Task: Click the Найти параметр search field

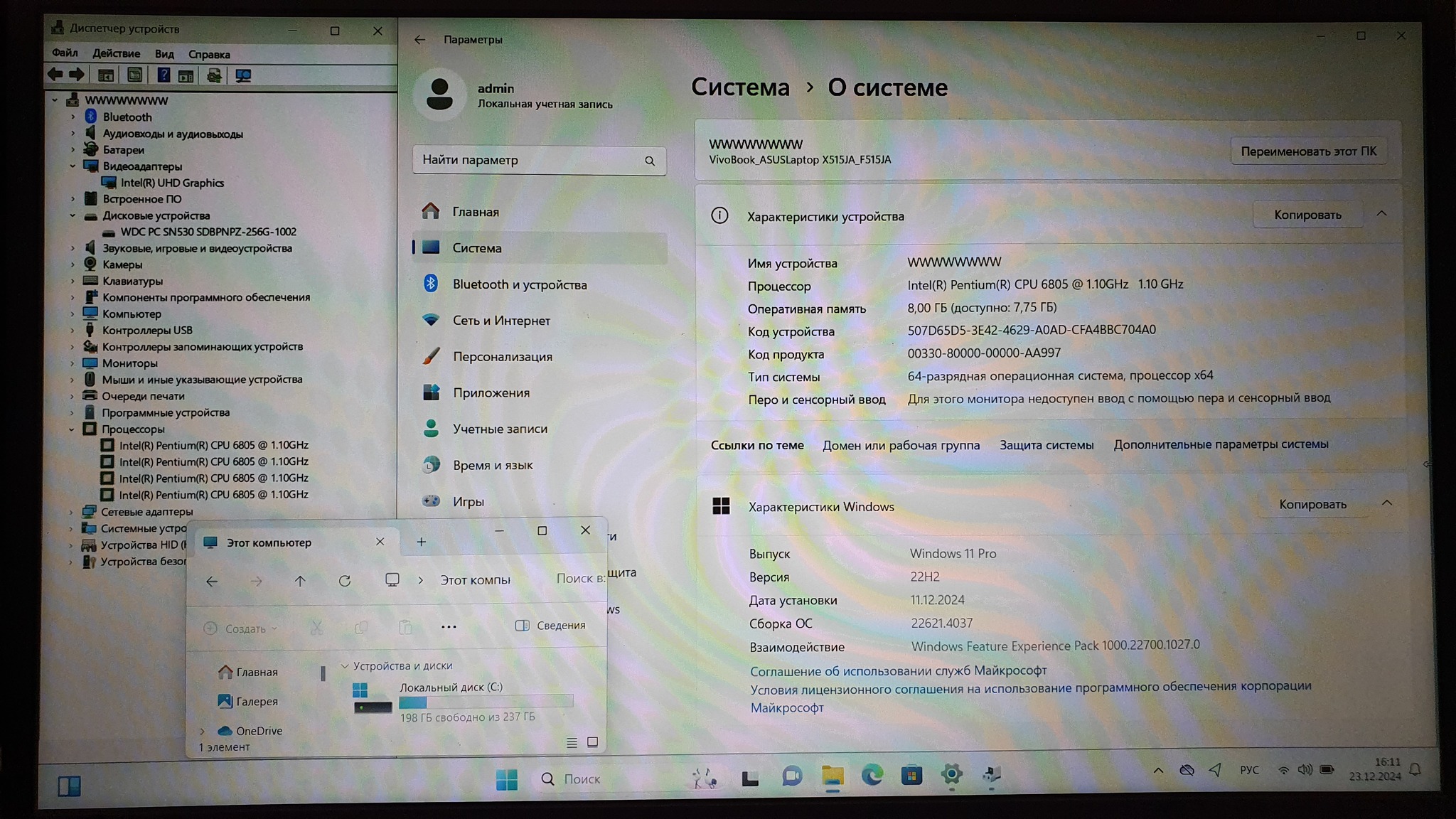Action: click(x=530, y=160)
